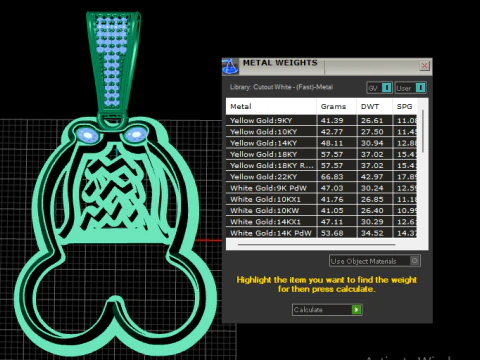Close the Metal Weights dialog
Viewport: 480px width, 360px height.
[x=424, y=66]
